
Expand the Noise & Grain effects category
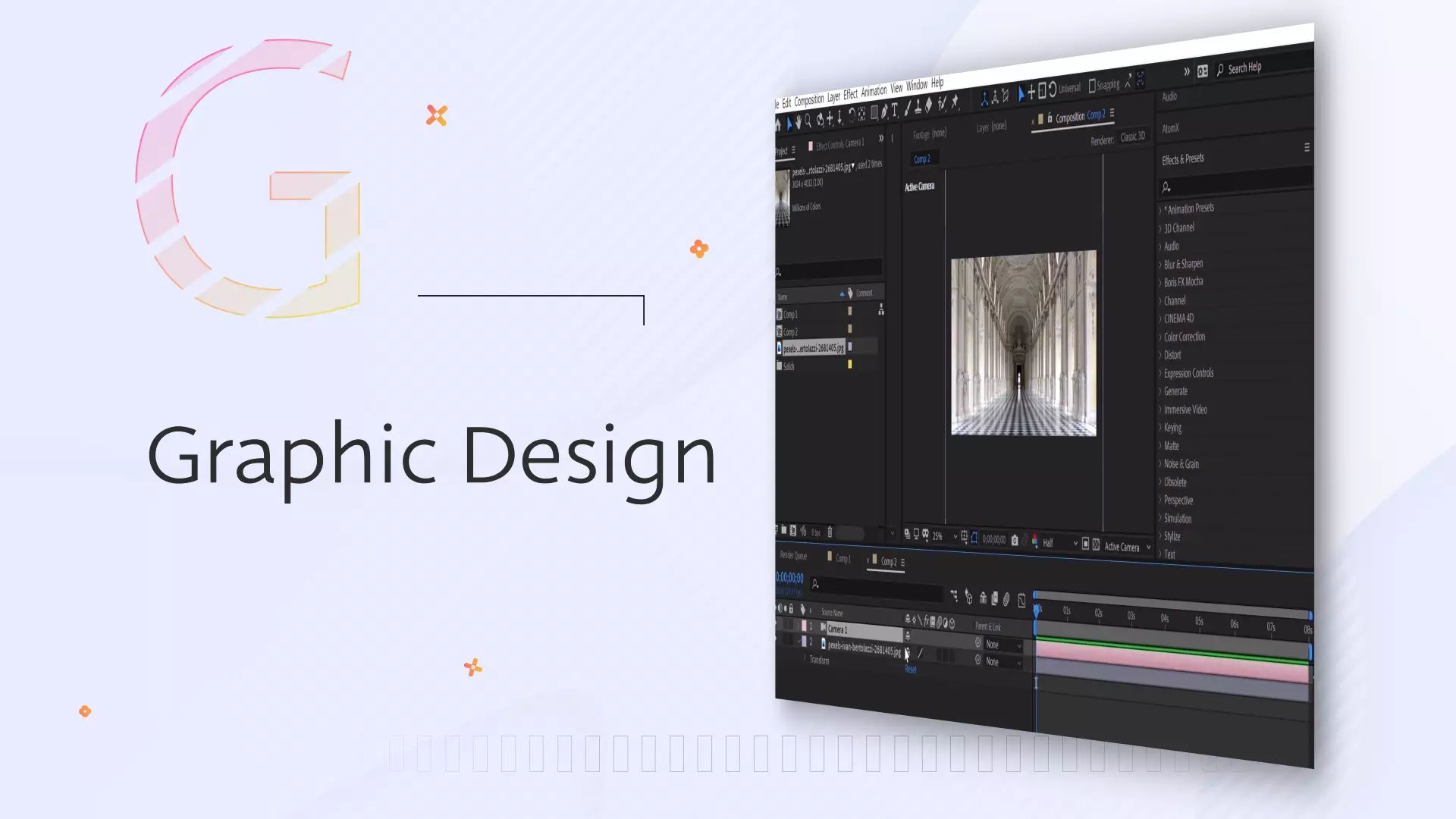pyautogui.click(x=1159, y=464)
